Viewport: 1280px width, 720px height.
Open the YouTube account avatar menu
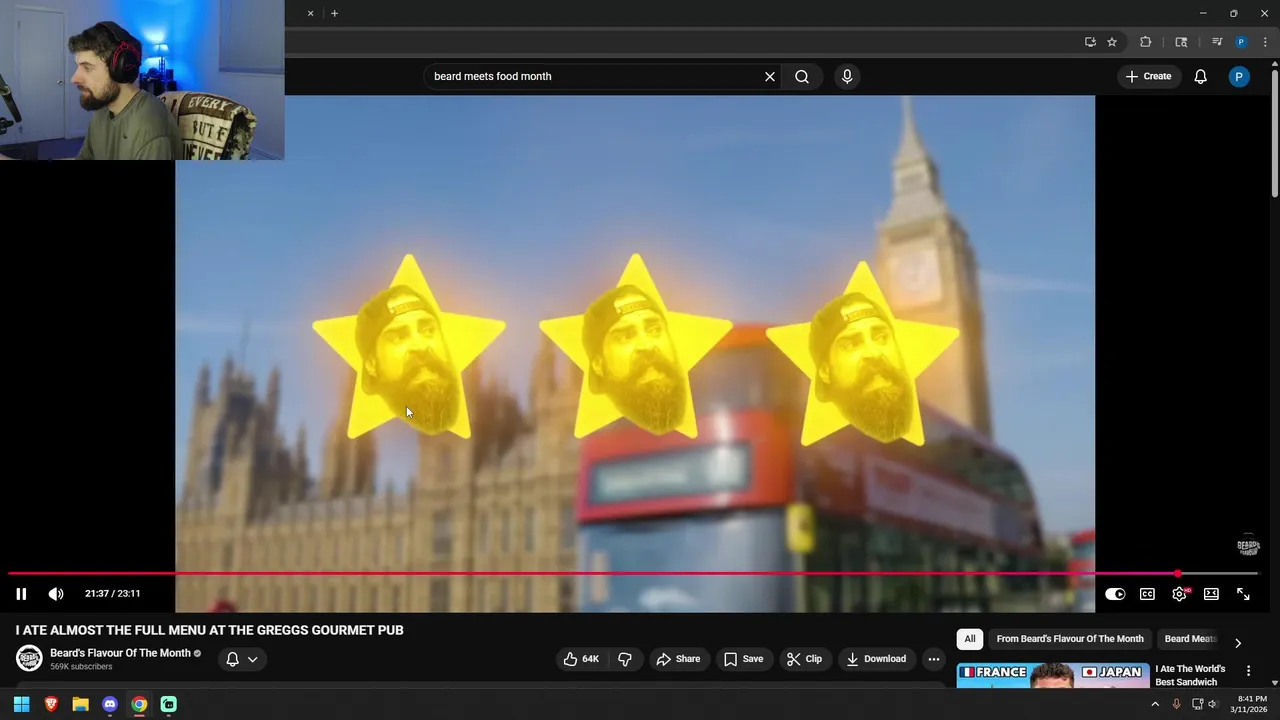tap(1239, 76)
